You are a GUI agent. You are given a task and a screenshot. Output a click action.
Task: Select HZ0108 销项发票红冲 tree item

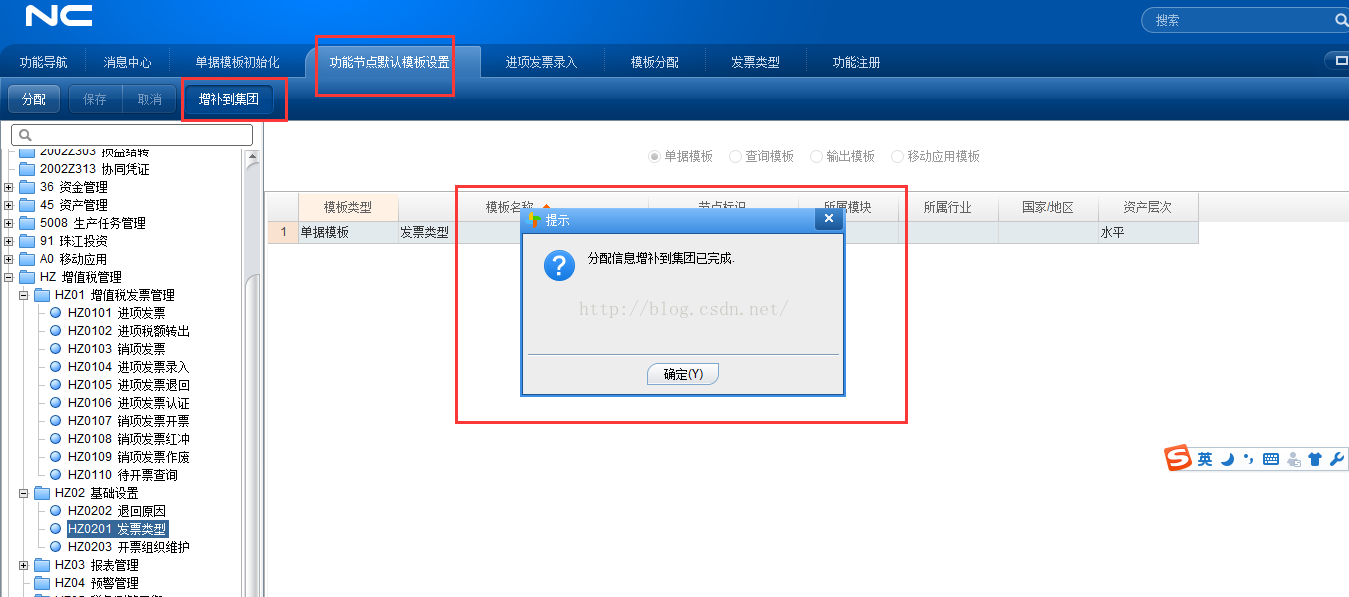128,439
